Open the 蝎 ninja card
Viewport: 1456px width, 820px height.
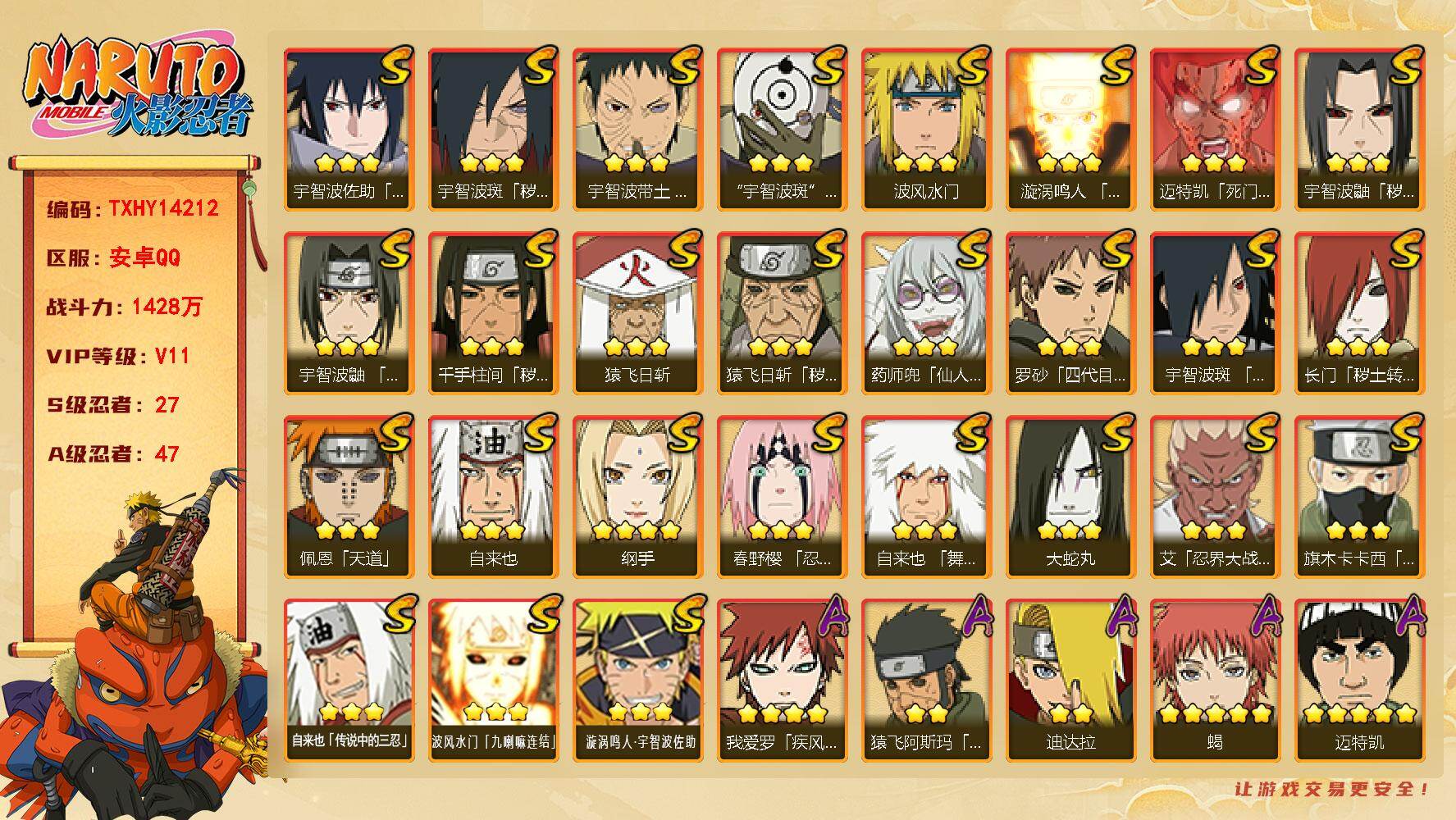[x=1215, y=681]
